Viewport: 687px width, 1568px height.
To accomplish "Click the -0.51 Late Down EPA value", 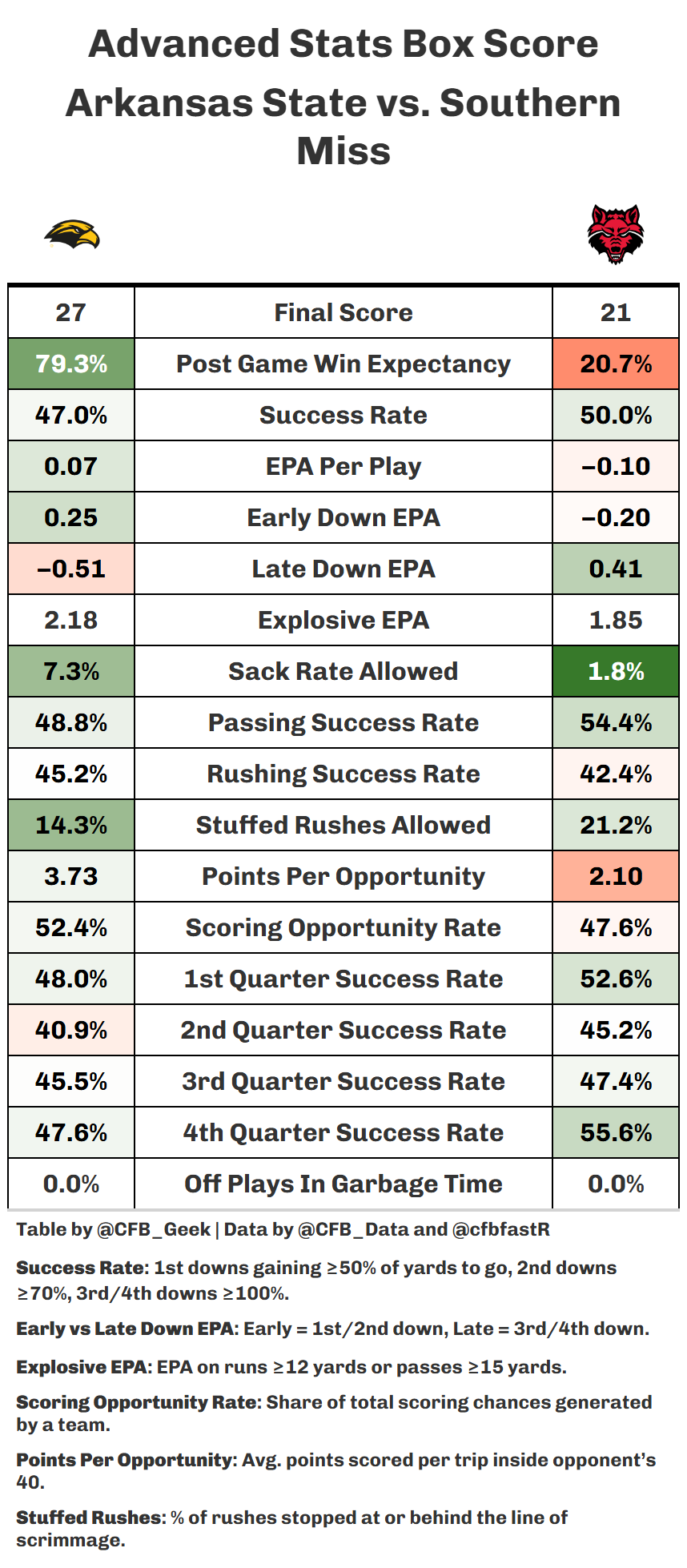I will tap(71, 569).
